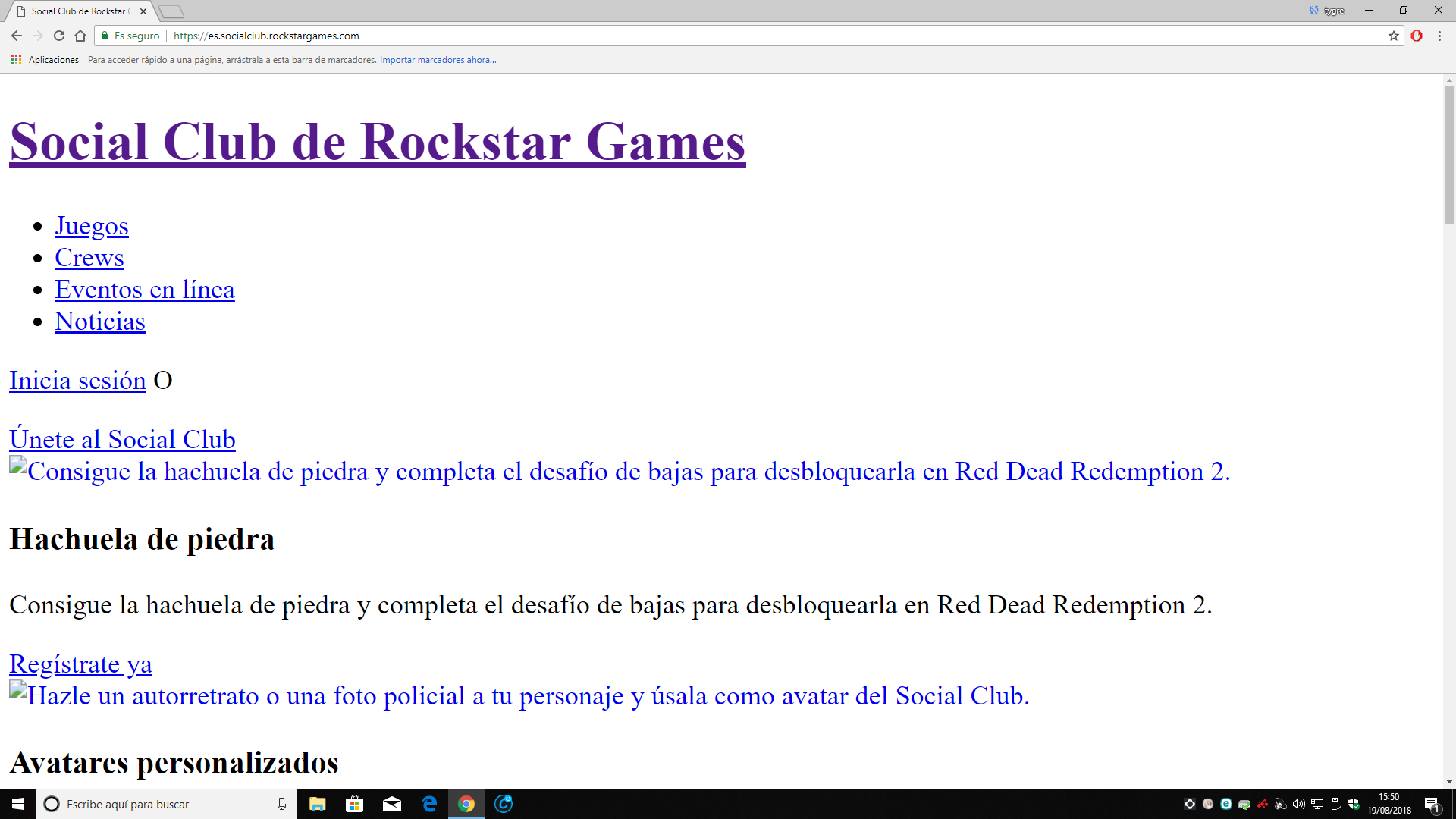View site security info padlock
1456x819 pixels.
pyautogui.click(x=105, y=36)
